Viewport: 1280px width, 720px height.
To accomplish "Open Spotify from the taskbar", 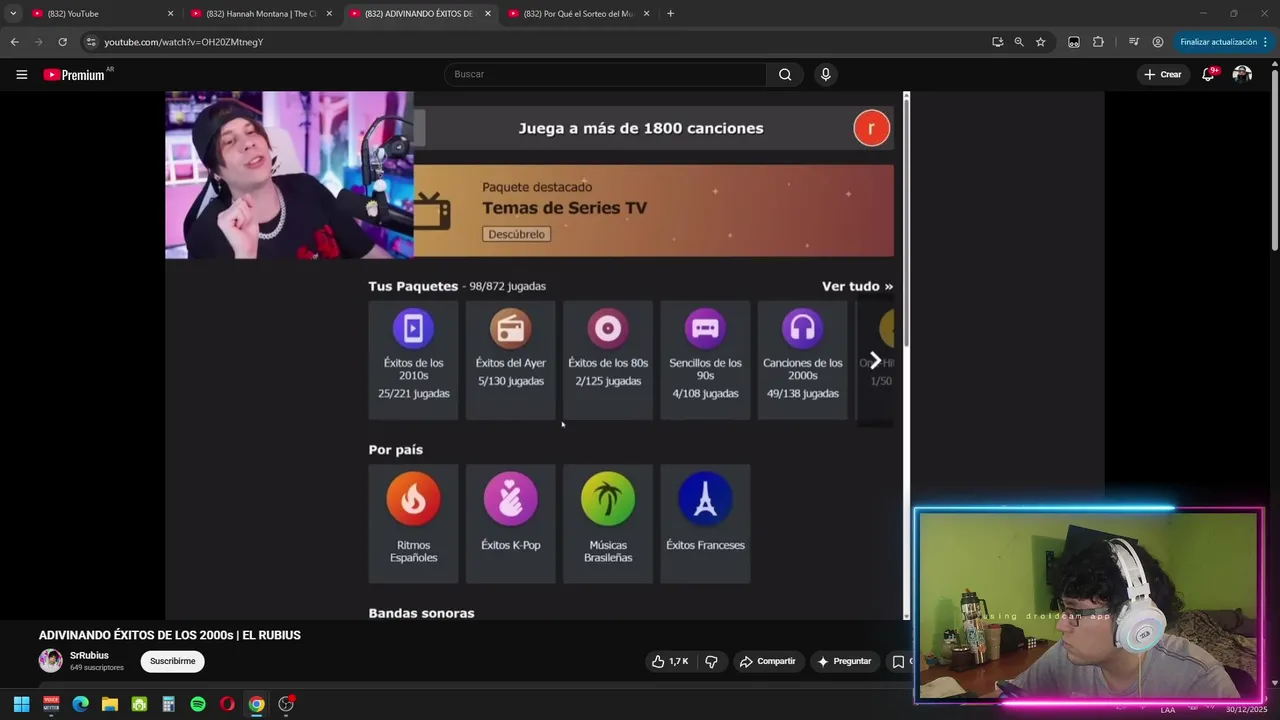I will click(198, 704).
